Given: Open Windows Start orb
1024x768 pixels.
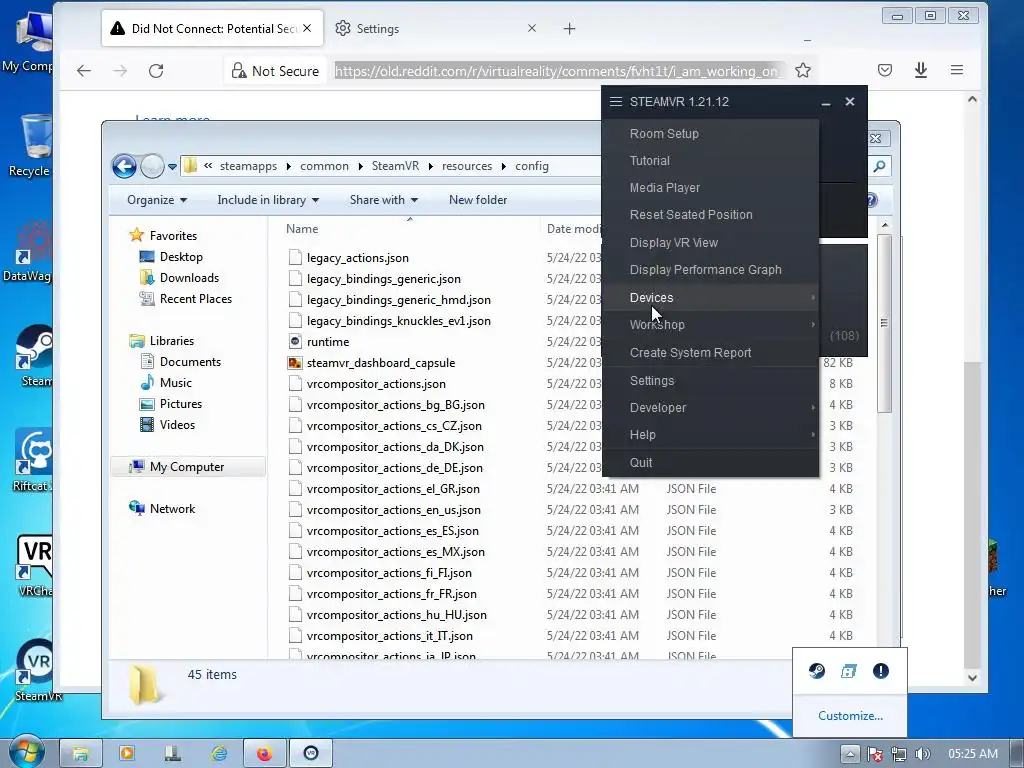Looking at the screenshot, I should click(x=26, y=752).
